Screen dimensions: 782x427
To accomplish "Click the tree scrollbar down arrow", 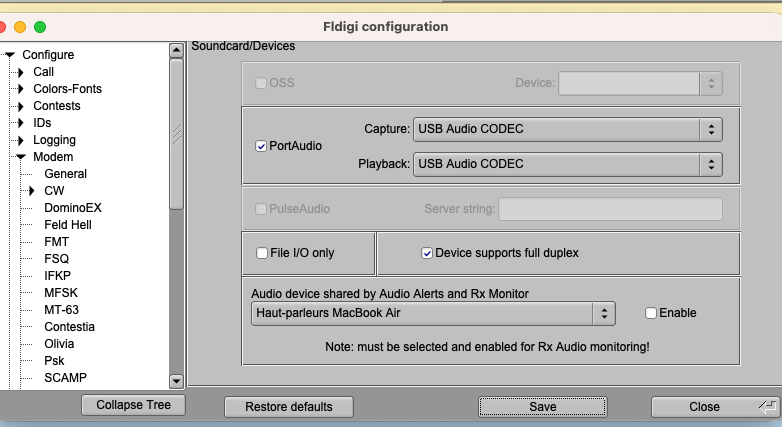I will (x=176, y=381).
